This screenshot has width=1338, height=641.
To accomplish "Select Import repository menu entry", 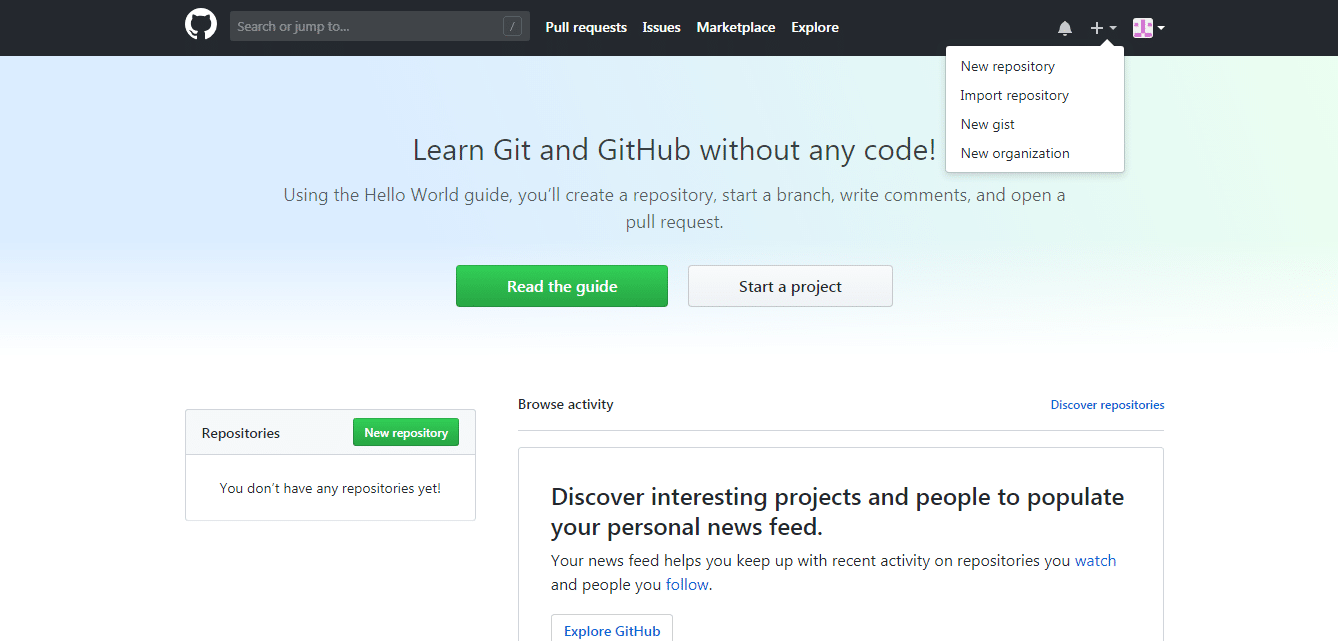I will point(1035,95).
